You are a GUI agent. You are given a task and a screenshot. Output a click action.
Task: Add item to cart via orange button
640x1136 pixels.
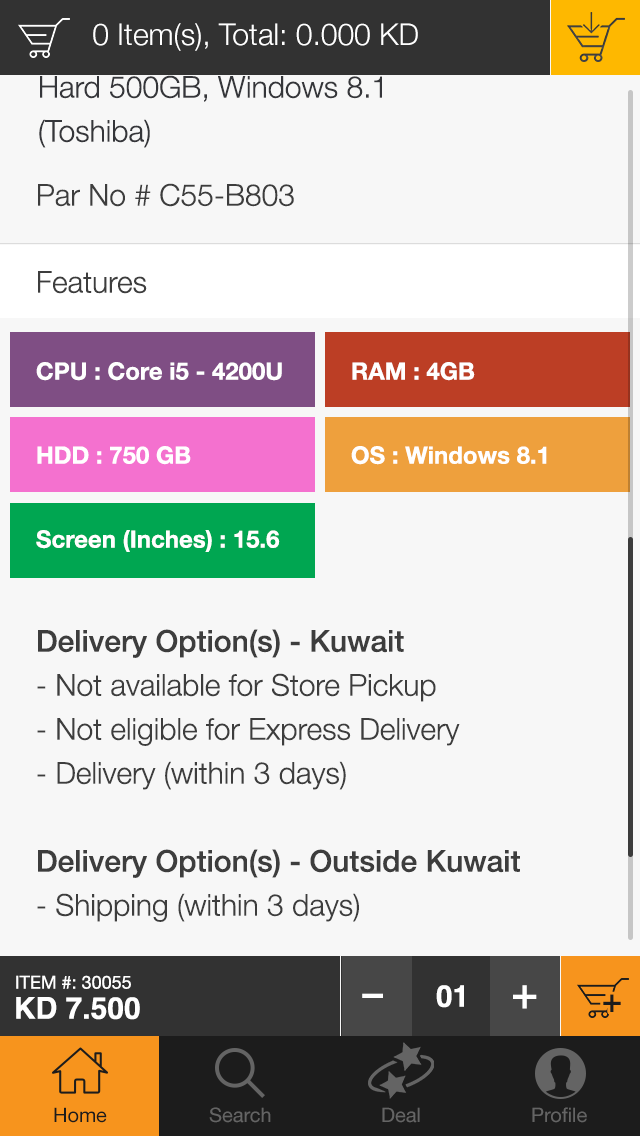600,996
